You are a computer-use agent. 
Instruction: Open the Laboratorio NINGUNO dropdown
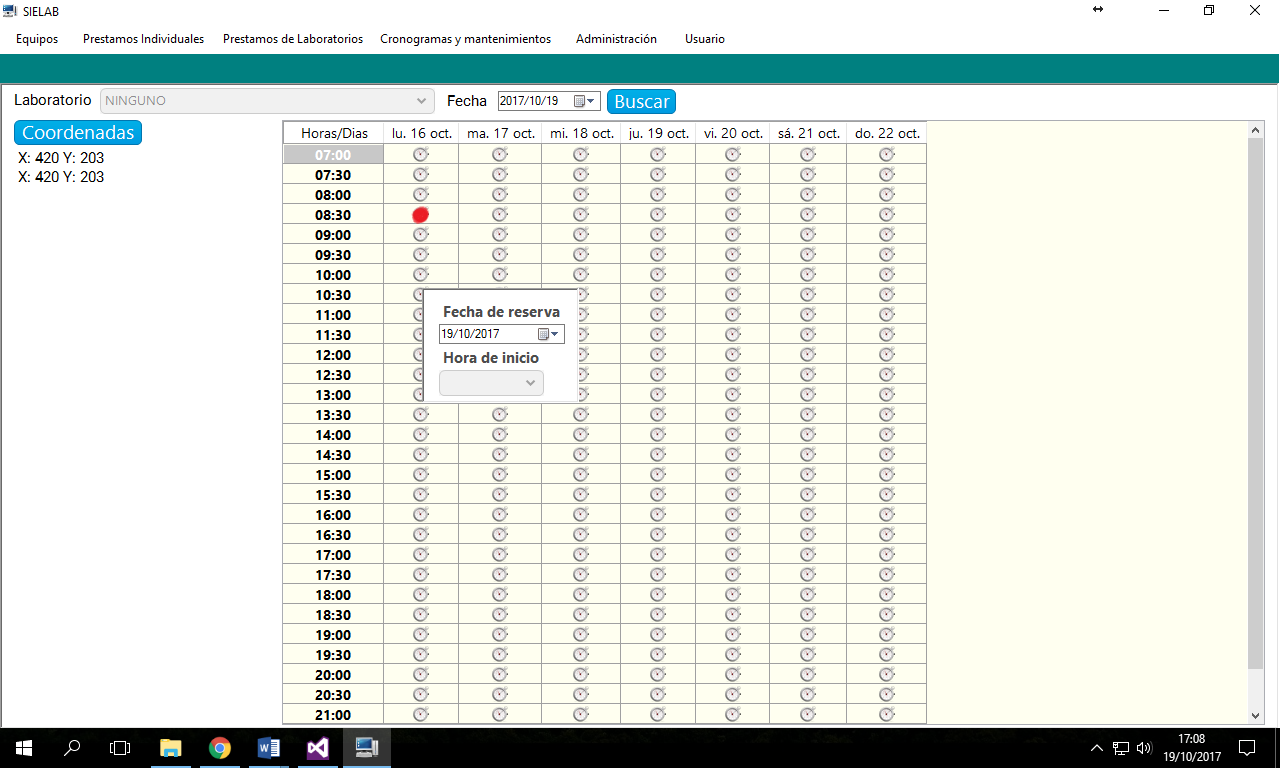[x=267, y=101]
